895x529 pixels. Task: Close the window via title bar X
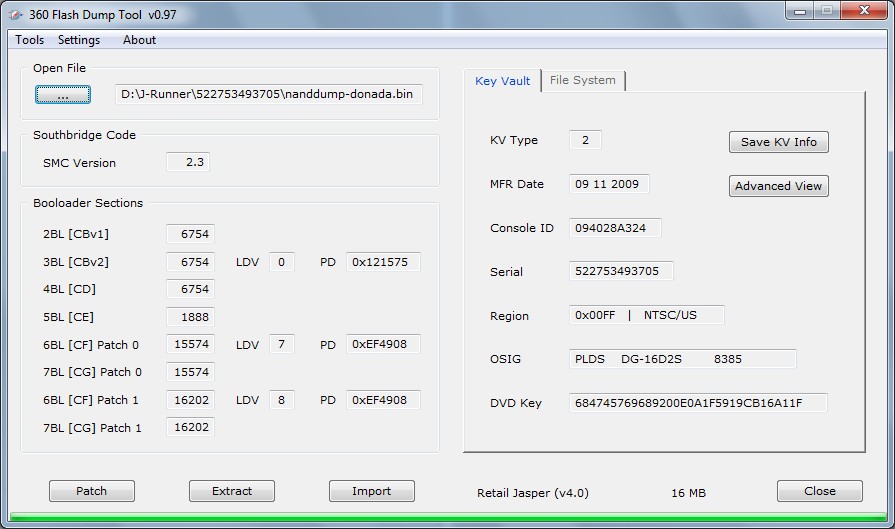coord(865,11)
